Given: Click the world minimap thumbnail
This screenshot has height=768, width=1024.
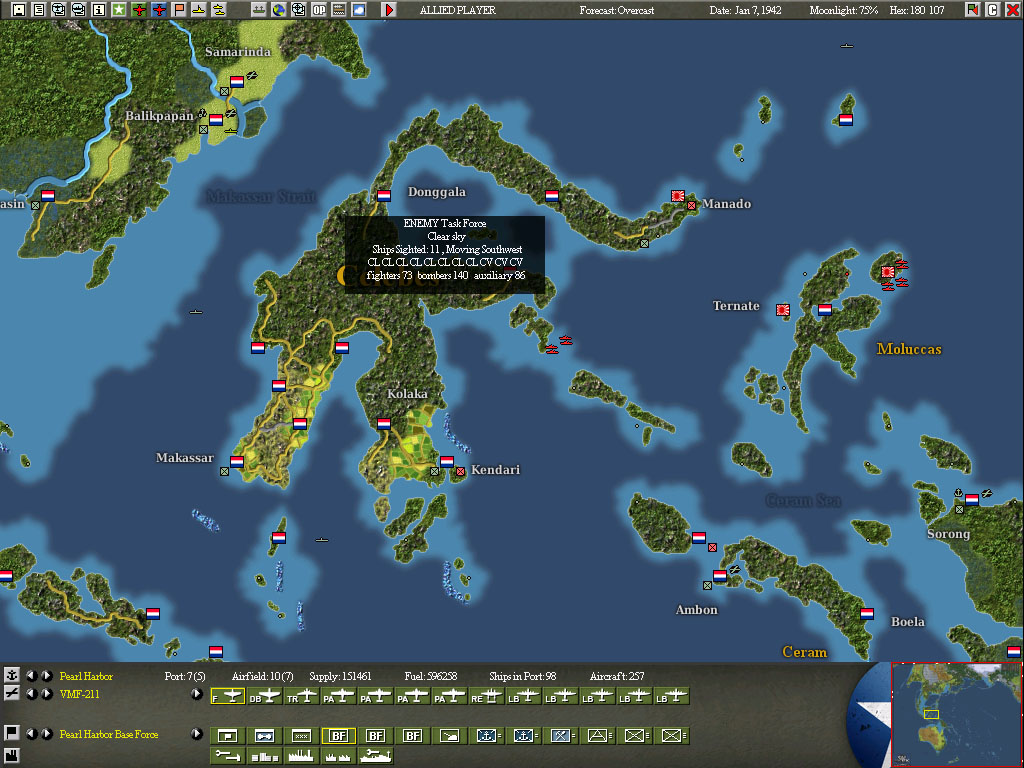Looking at the screenshot, I should click(956, 714).
